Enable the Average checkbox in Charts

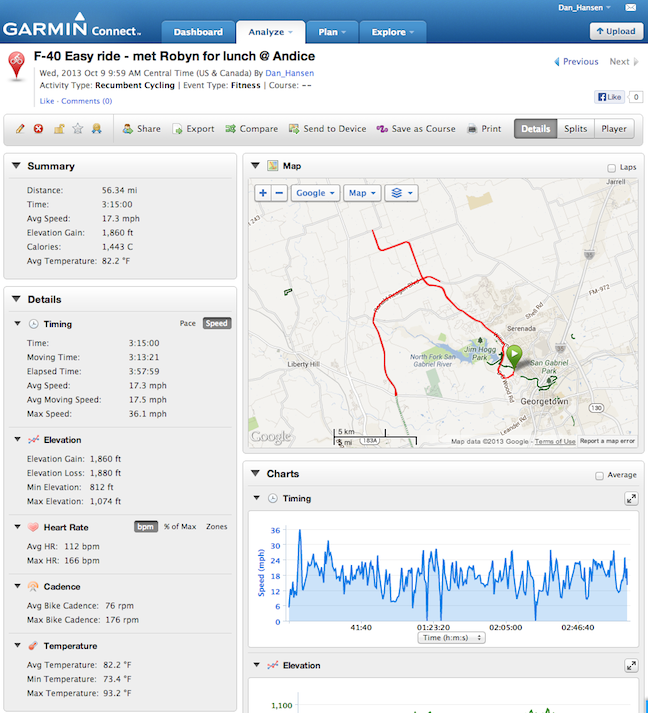point(599,476)
